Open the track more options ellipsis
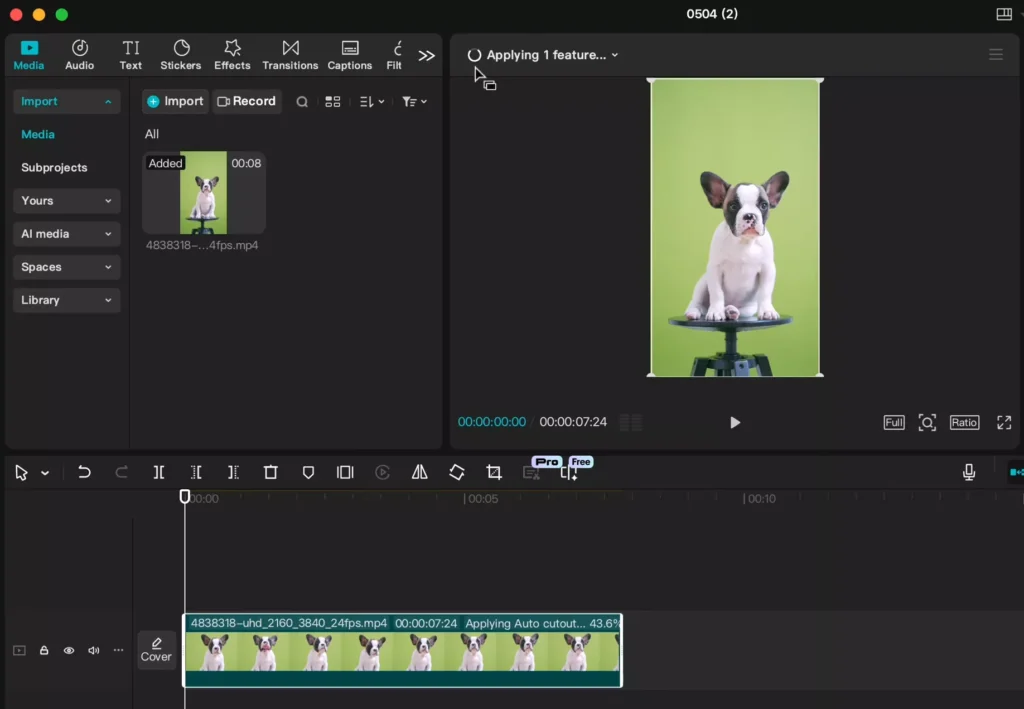1024x709 pixels. tap(118, 650)
